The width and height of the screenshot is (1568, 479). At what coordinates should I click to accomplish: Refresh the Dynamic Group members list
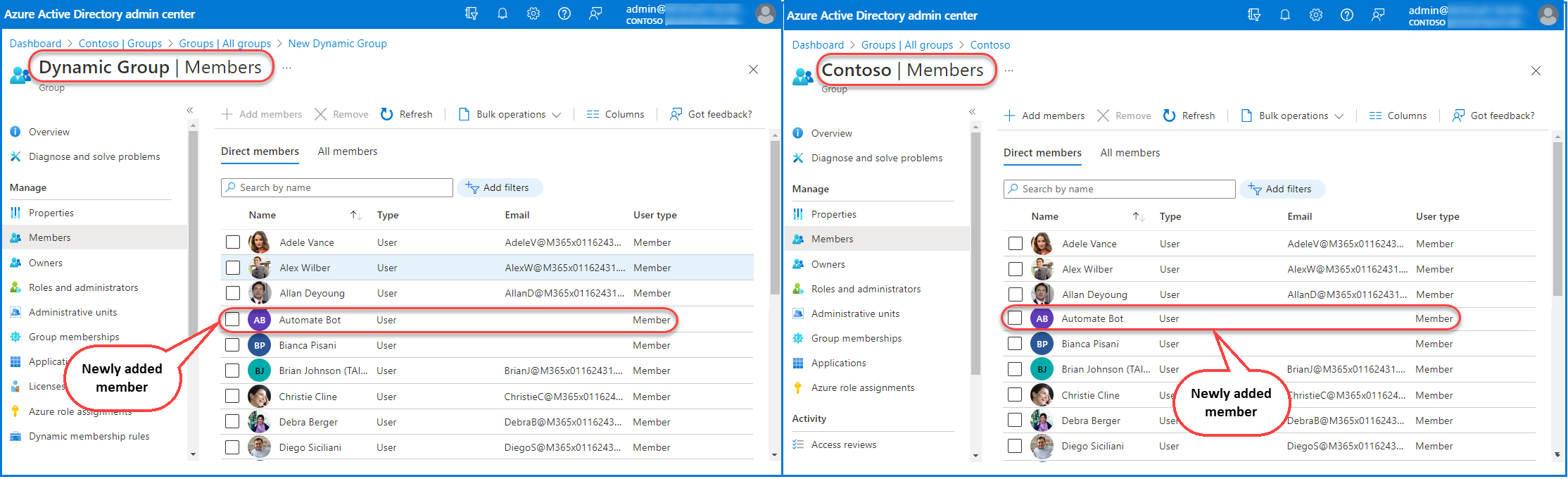pyautogui.click(x=407, y=114)
